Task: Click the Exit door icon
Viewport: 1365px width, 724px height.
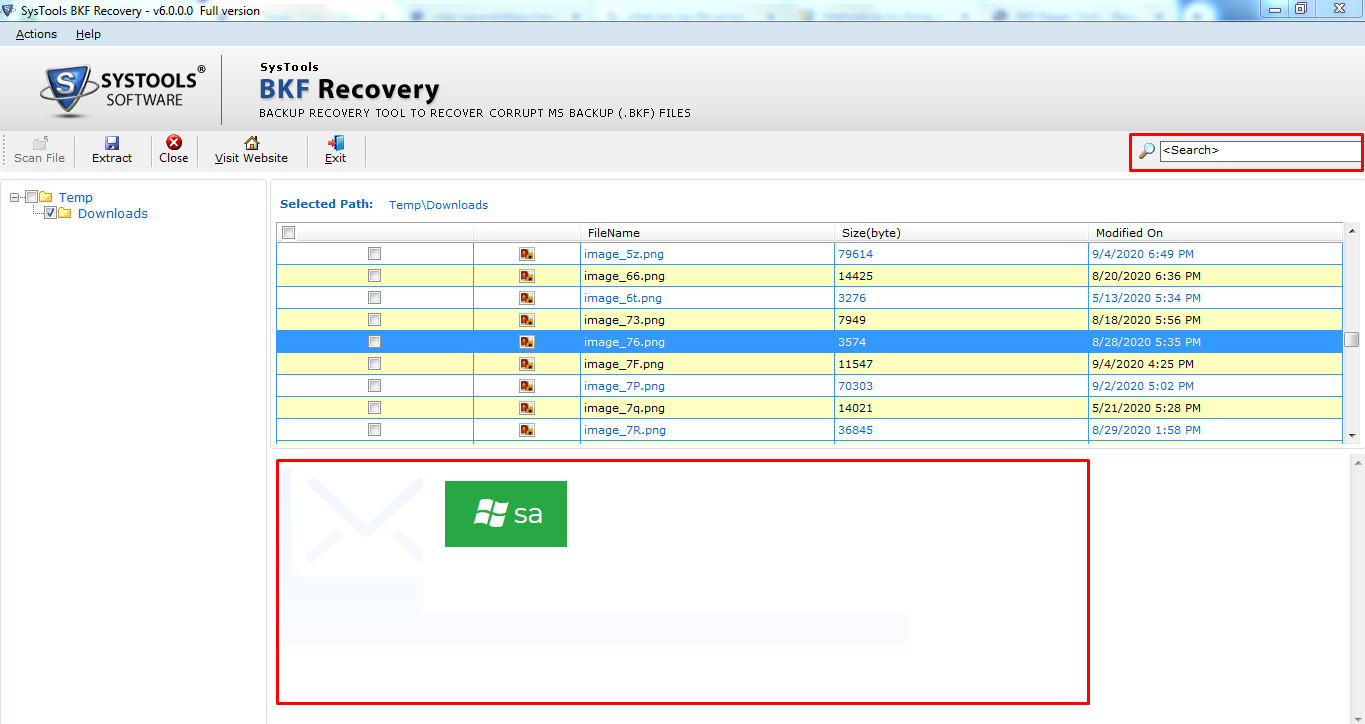Action: [x=336, y=143]
